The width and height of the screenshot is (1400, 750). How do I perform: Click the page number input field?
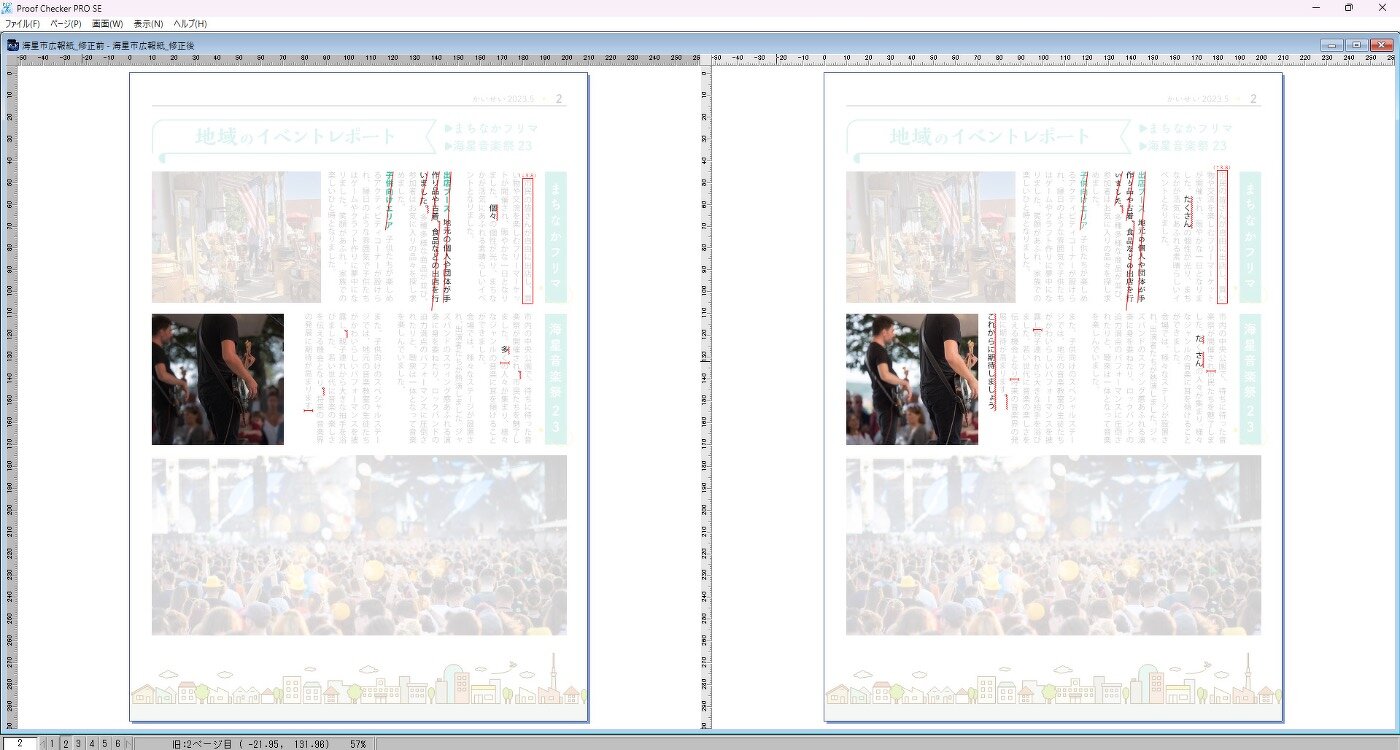[19, 743]
